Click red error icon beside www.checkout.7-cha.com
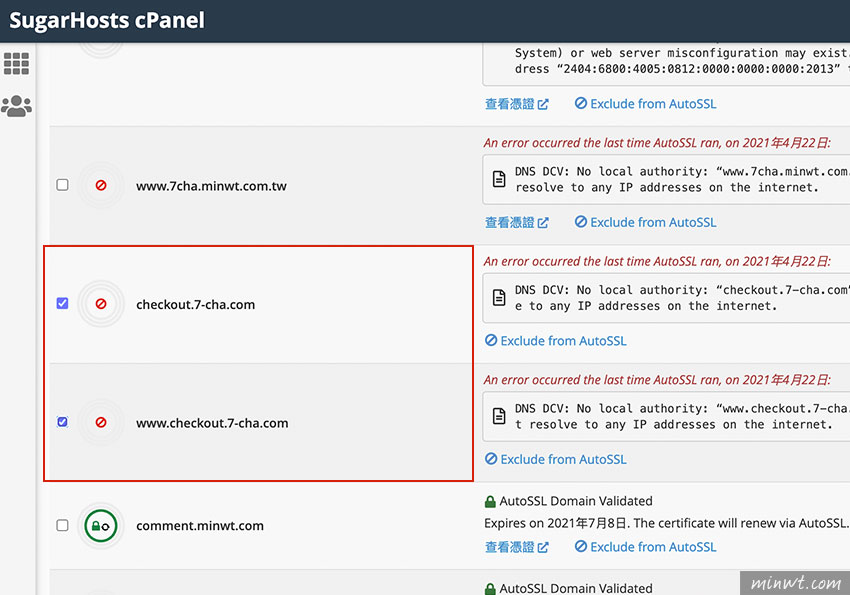850x595 pixels. pyautogui.click(x=101, y=422)
